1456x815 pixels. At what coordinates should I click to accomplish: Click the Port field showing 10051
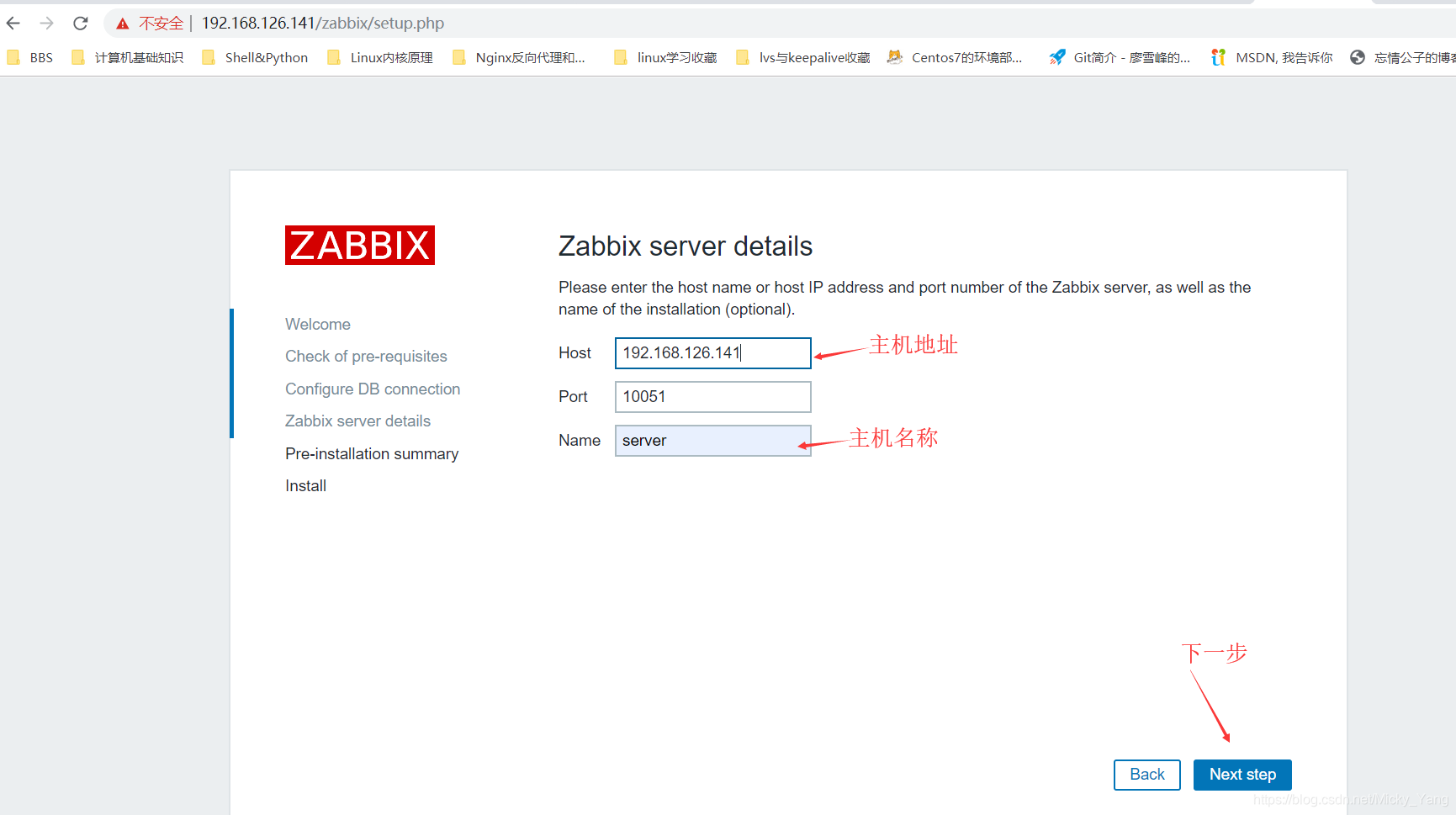click(x=713, y=397)
